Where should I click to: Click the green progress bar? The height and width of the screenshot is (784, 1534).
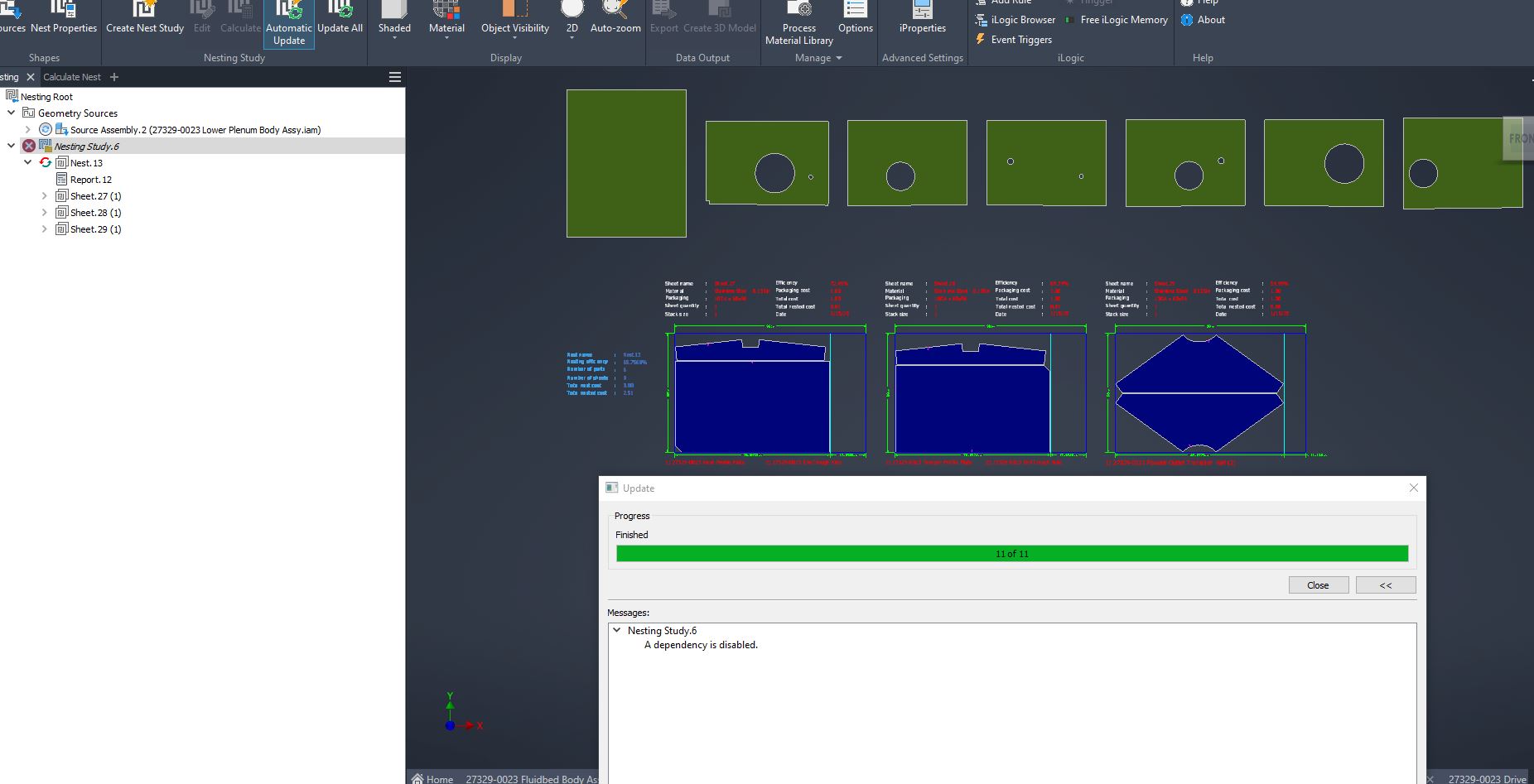tap(1011, 554)
